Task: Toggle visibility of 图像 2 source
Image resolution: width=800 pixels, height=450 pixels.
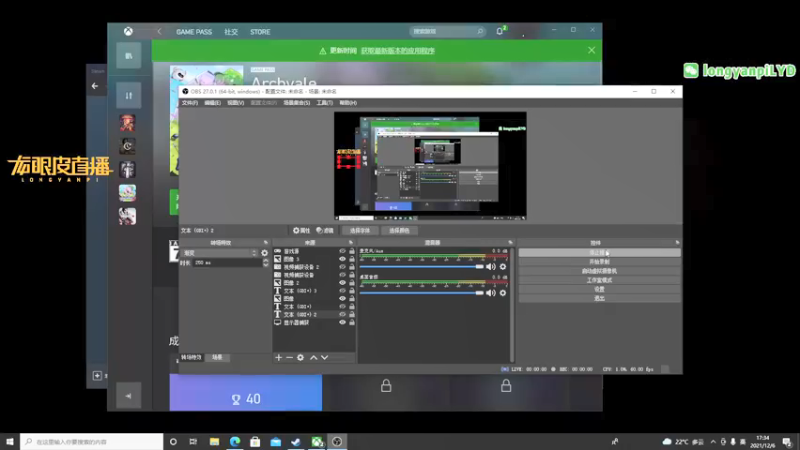Action: [x=342, y=283]
